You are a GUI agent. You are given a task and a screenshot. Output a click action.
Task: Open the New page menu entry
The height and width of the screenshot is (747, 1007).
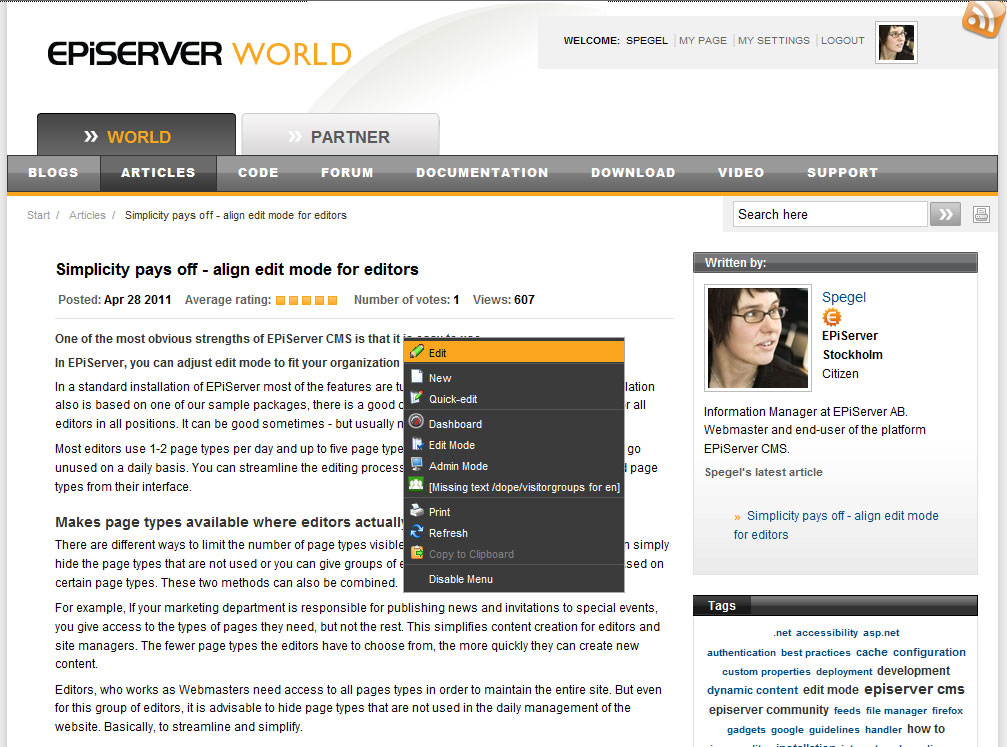point(440,378)
